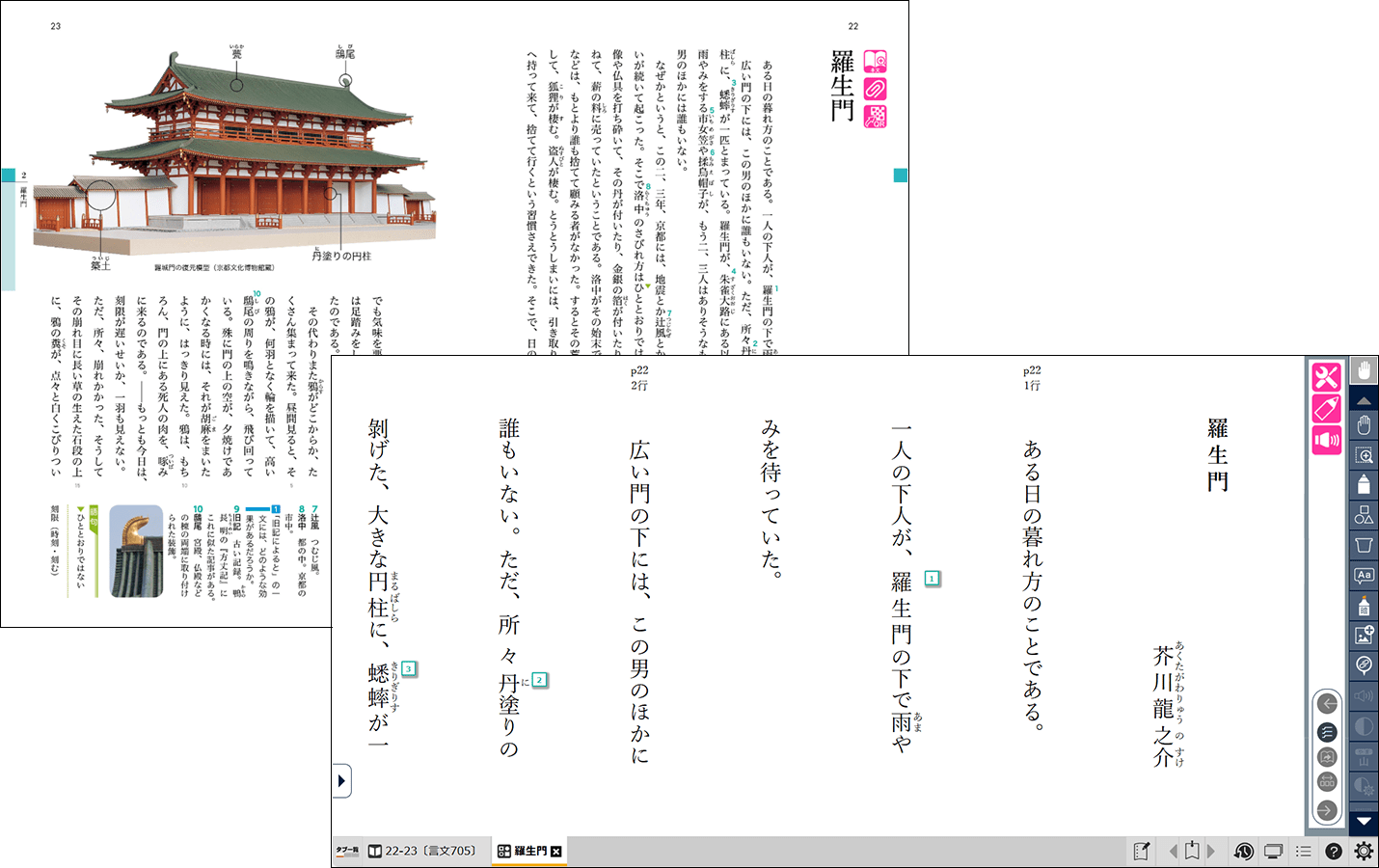Go to previous bookmark with left triangle
Viewport: 1379px width, 868px height.
tap(1173, 851)
